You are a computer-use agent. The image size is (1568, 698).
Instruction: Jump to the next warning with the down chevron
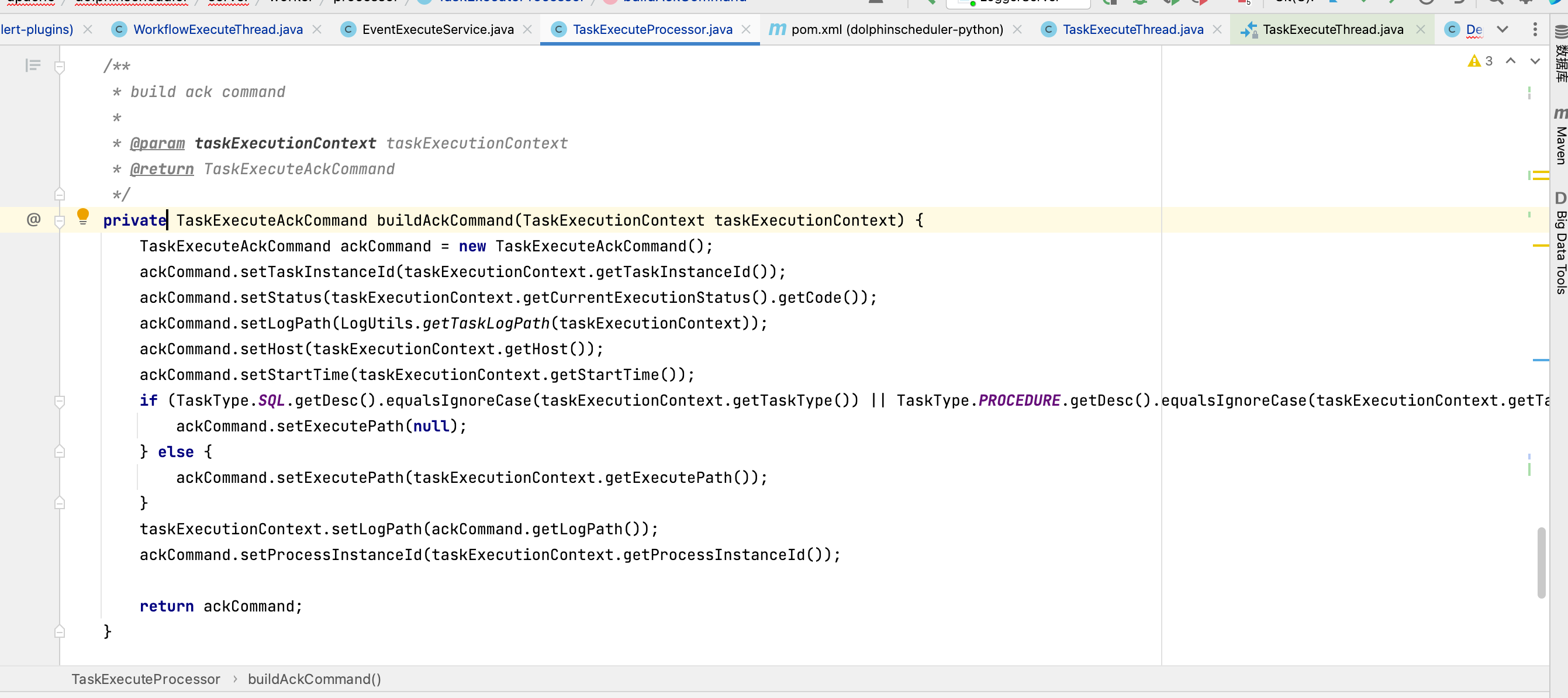click(1535, 61)
